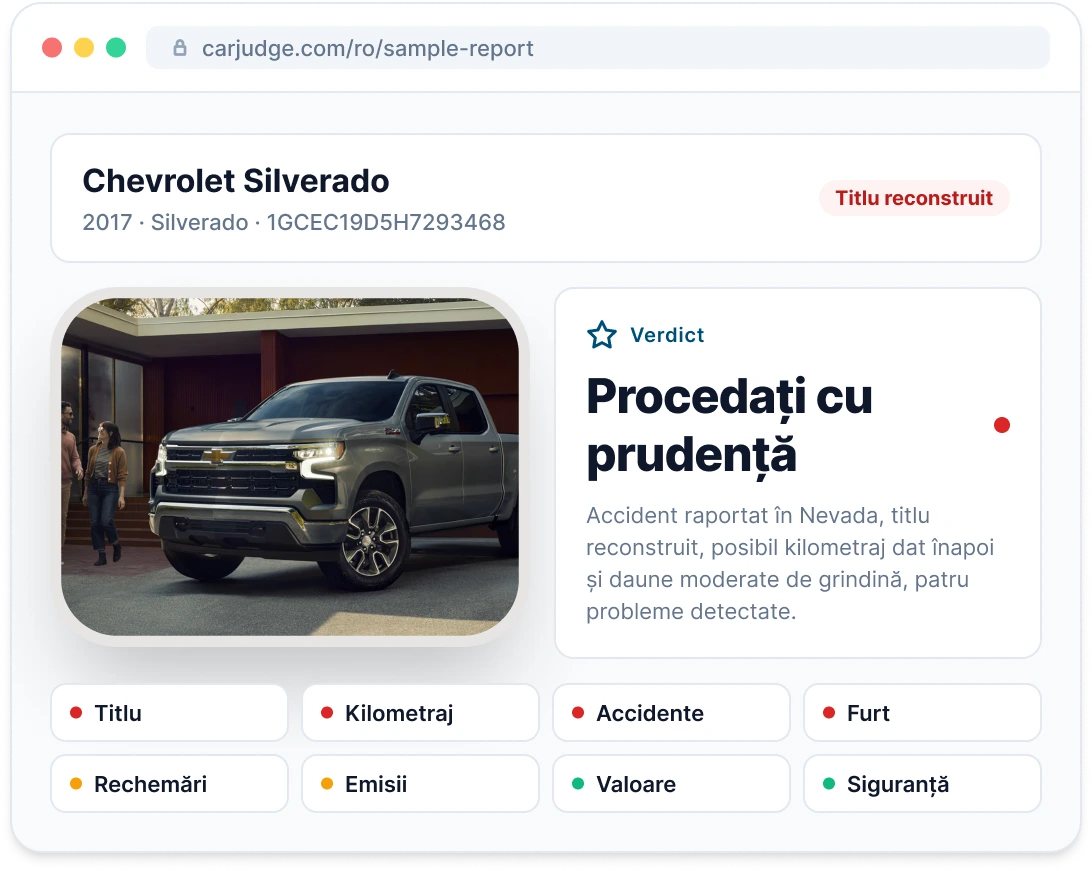Open the Emisii category chip

pos(421,784)
